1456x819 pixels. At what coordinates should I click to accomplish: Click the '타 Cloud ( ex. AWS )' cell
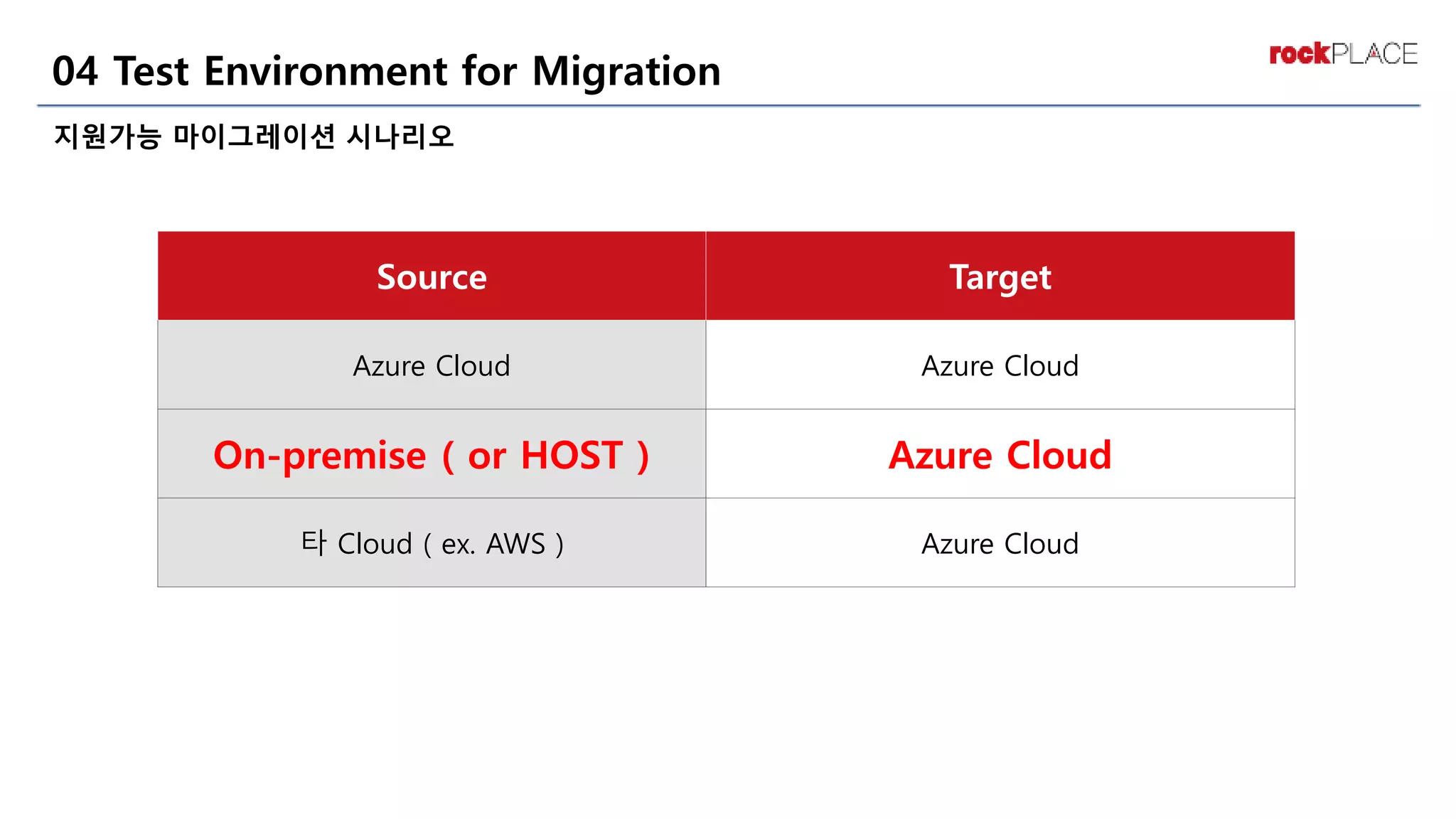point(432,544)
